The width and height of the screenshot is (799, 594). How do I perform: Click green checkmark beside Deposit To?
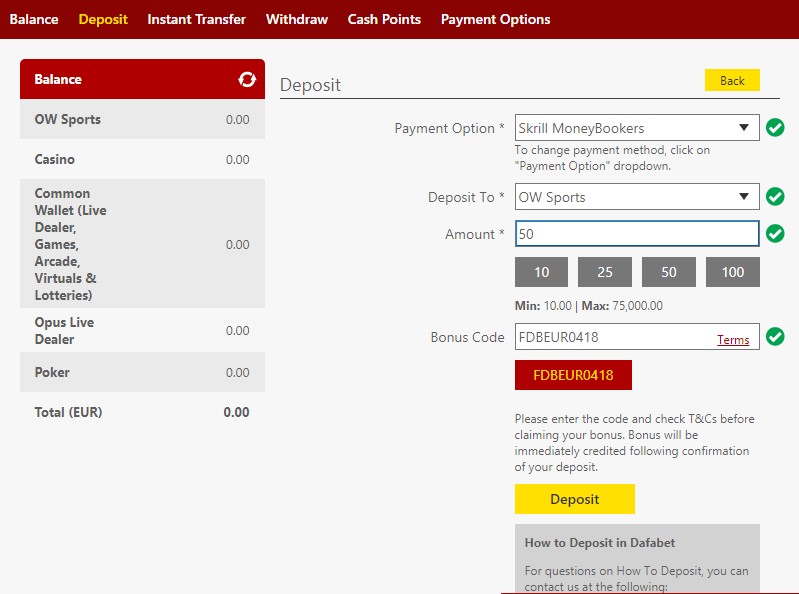click(775, 197)
